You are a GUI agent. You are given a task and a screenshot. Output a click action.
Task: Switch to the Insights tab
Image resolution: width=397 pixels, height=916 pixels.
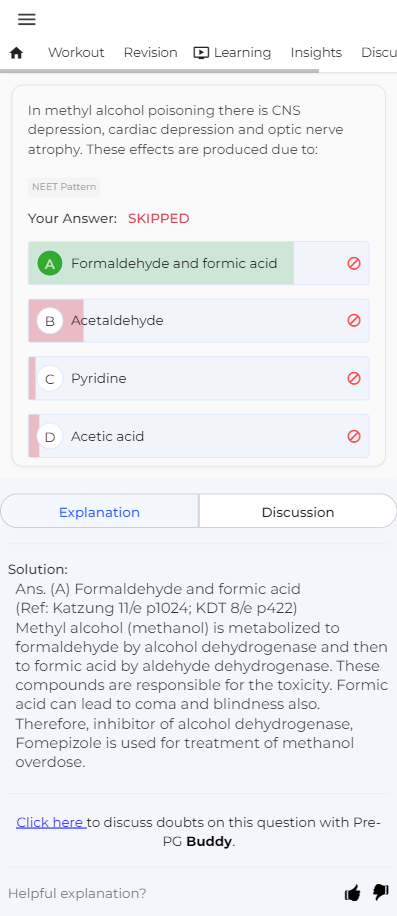(316, 53)
